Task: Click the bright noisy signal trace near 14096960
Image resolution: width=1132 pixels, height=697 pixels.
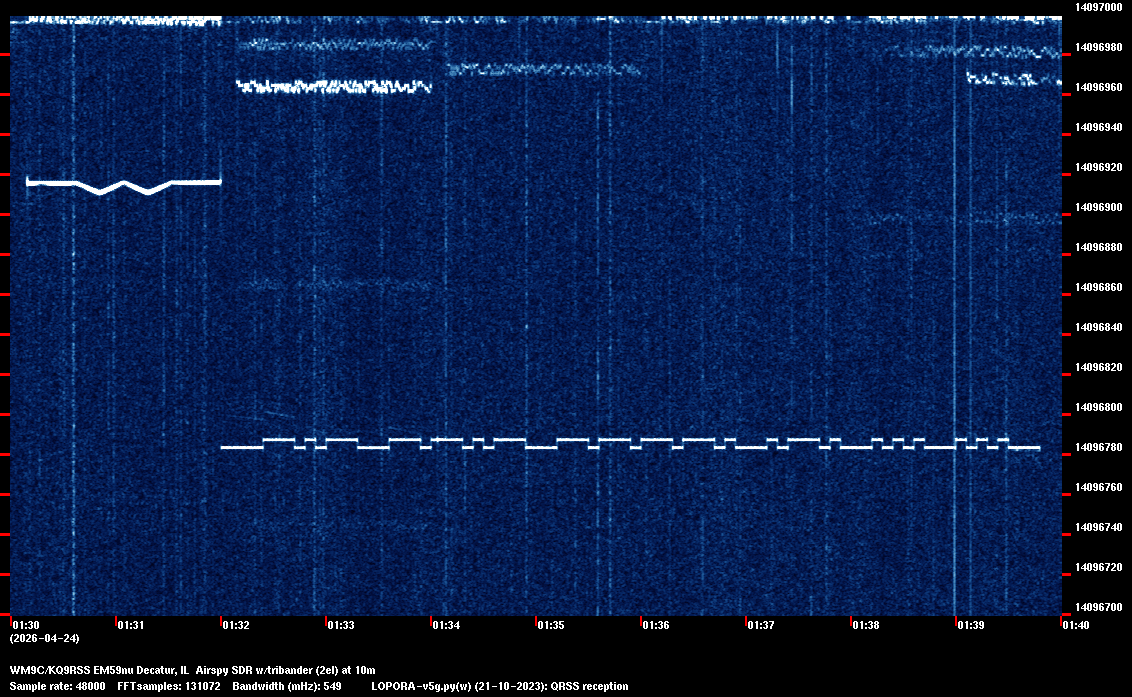Action: (334, 87)
